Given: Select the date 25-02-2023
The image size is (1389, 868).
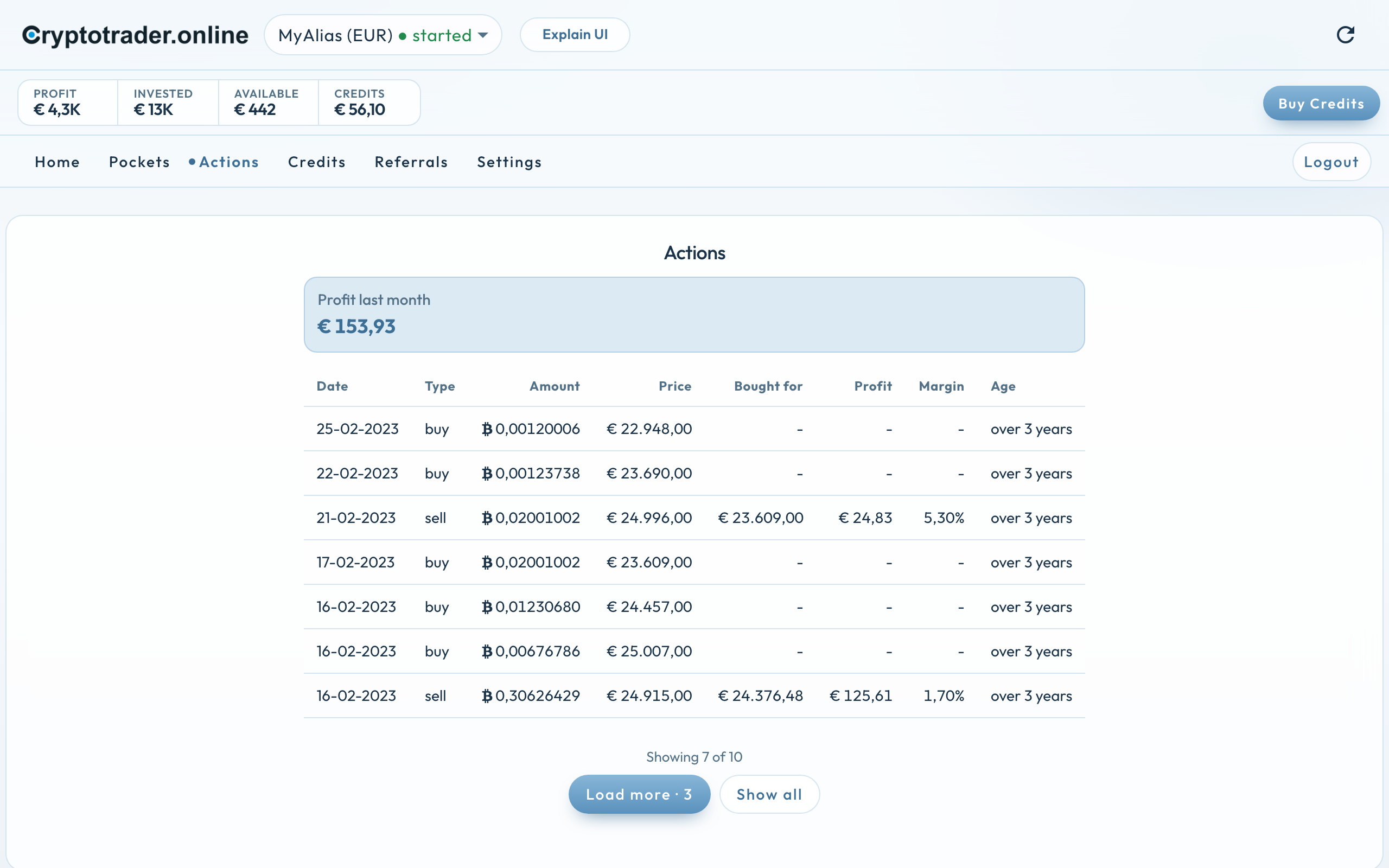Looking at the screenshot, I should tap(358, 429).
